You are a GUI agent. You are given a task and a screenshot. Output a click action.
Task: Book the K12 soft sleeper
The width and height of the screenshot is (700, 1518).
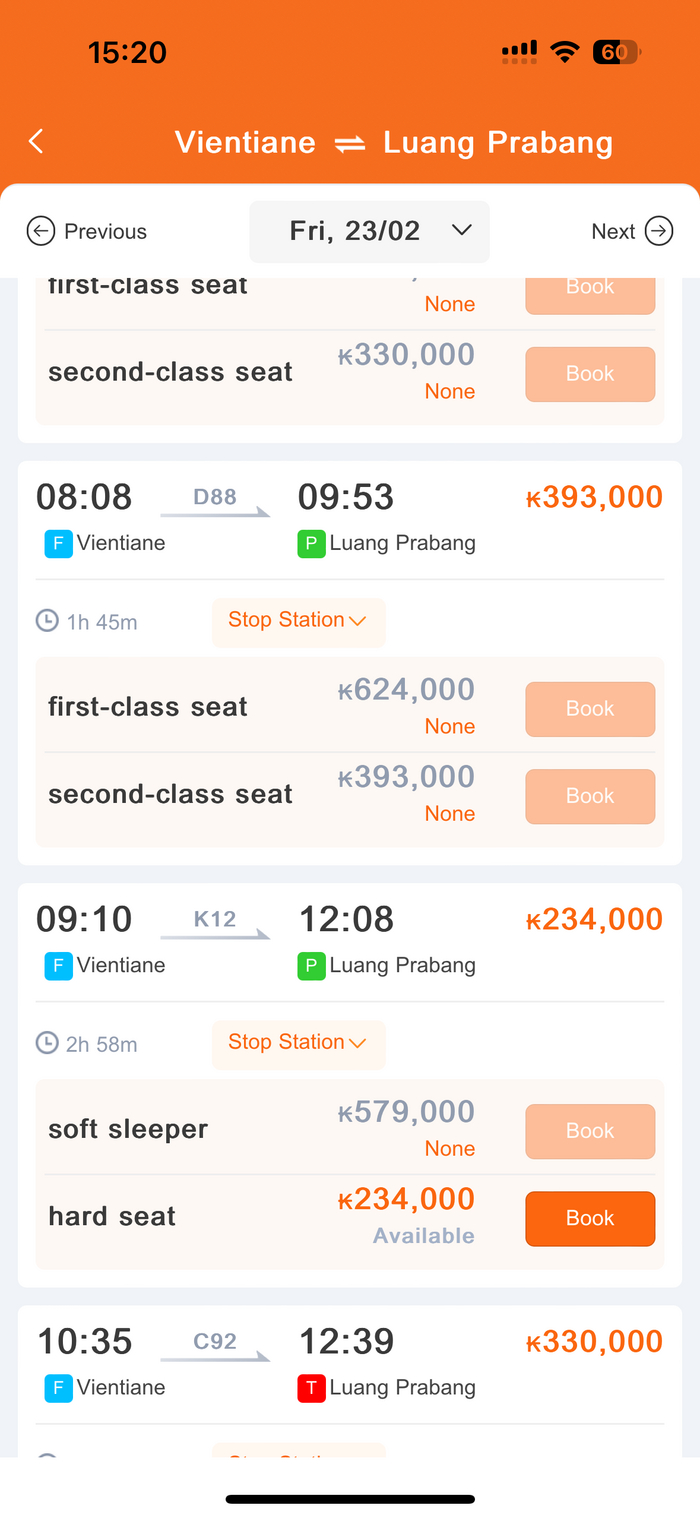590,1131
